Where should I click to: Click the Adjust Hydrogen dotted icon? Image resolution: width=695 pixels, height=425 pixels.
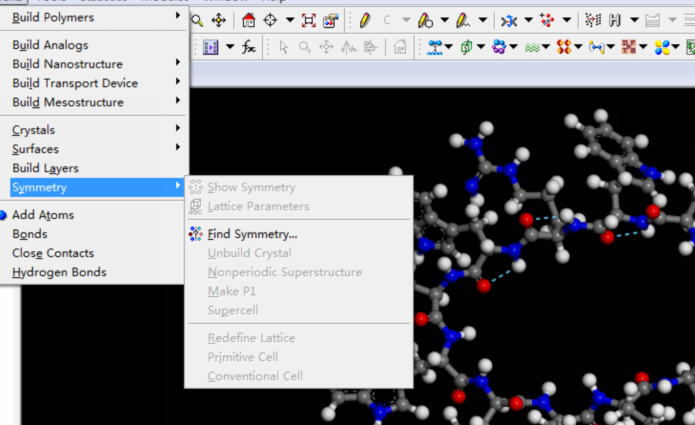tap(593, 20)
